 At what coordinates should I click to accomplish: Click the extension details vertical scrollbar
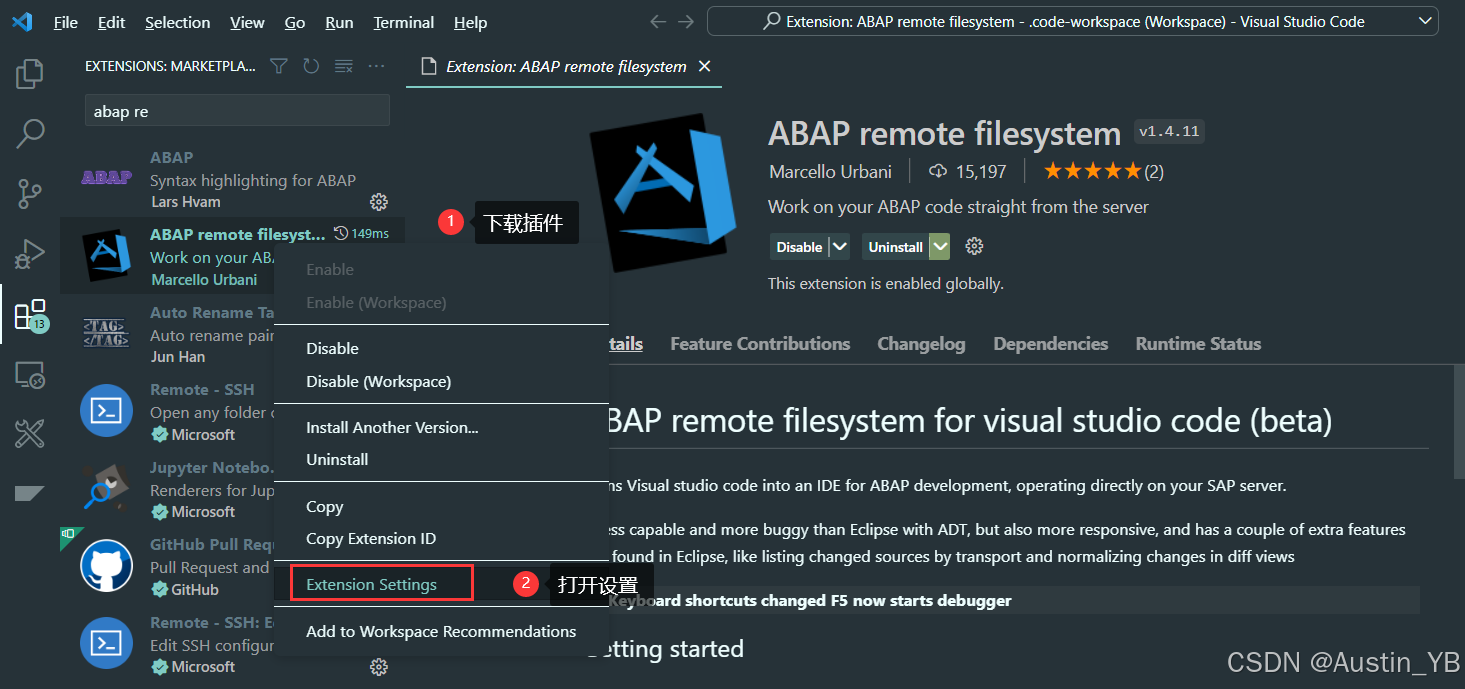point(1458,420)
